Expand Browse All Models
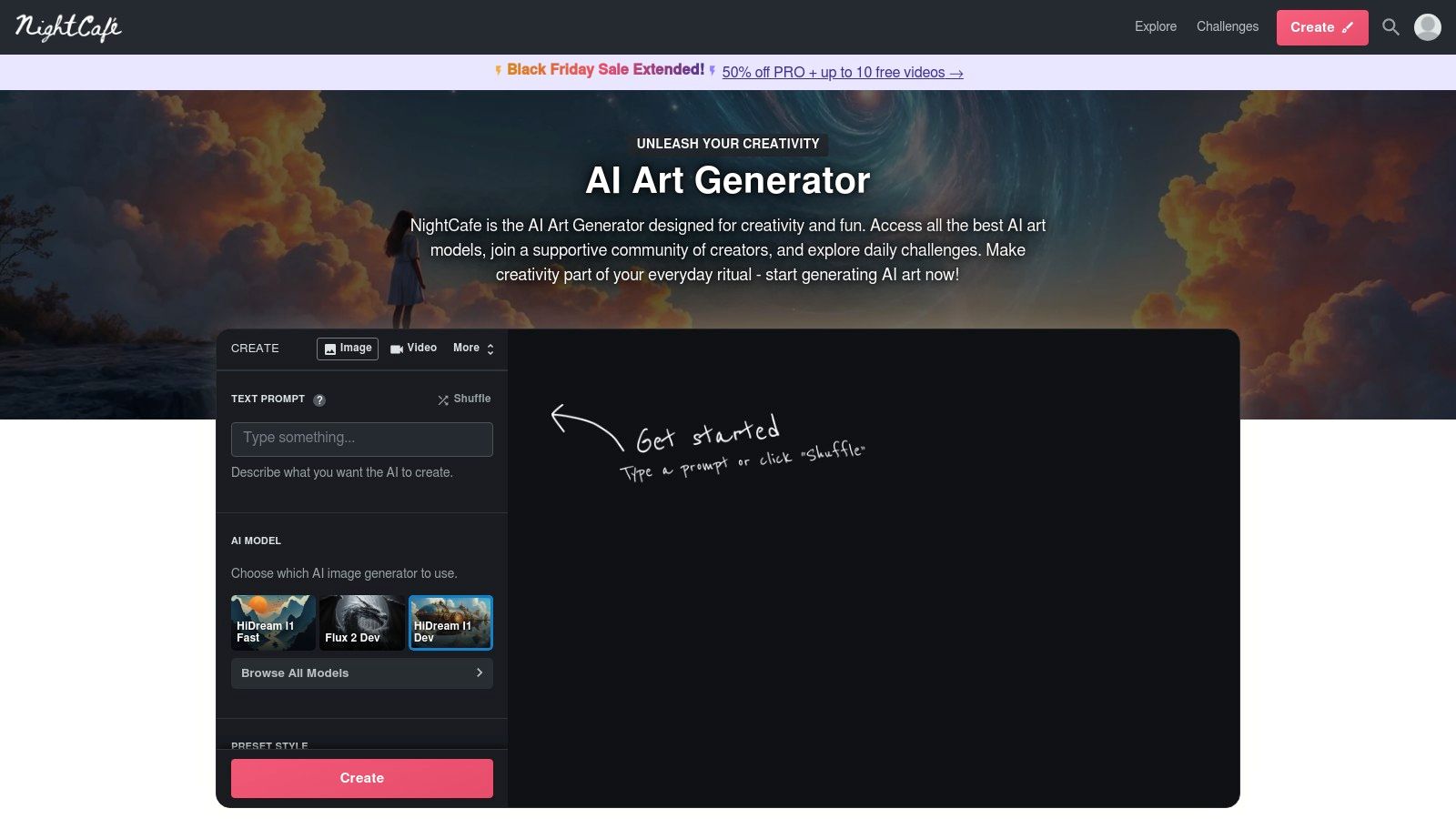Screen dimensions: 1456x819 (362, 673)
